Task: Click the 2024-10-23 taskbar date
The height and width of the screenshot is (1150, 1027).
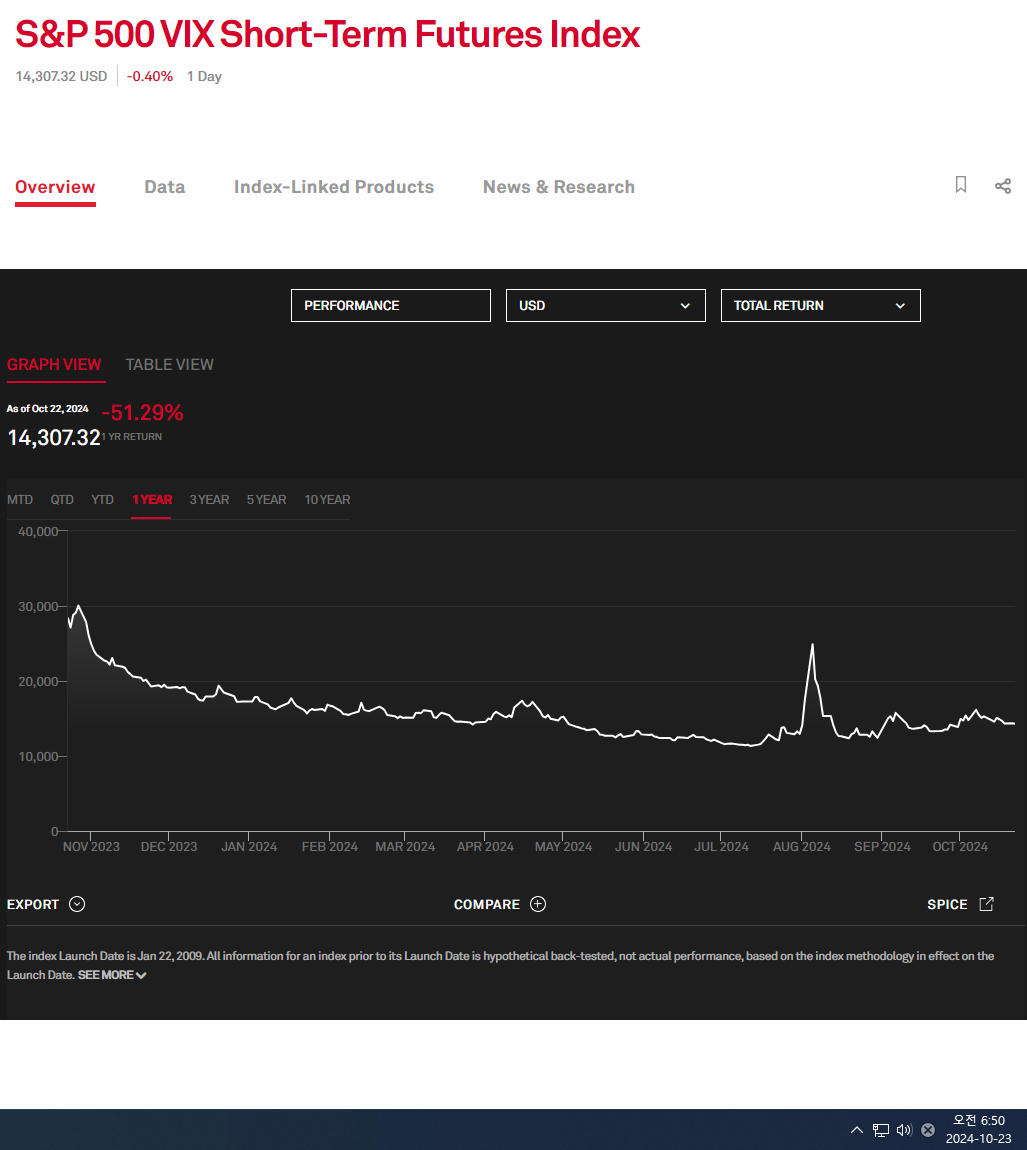Action: 979,1139
